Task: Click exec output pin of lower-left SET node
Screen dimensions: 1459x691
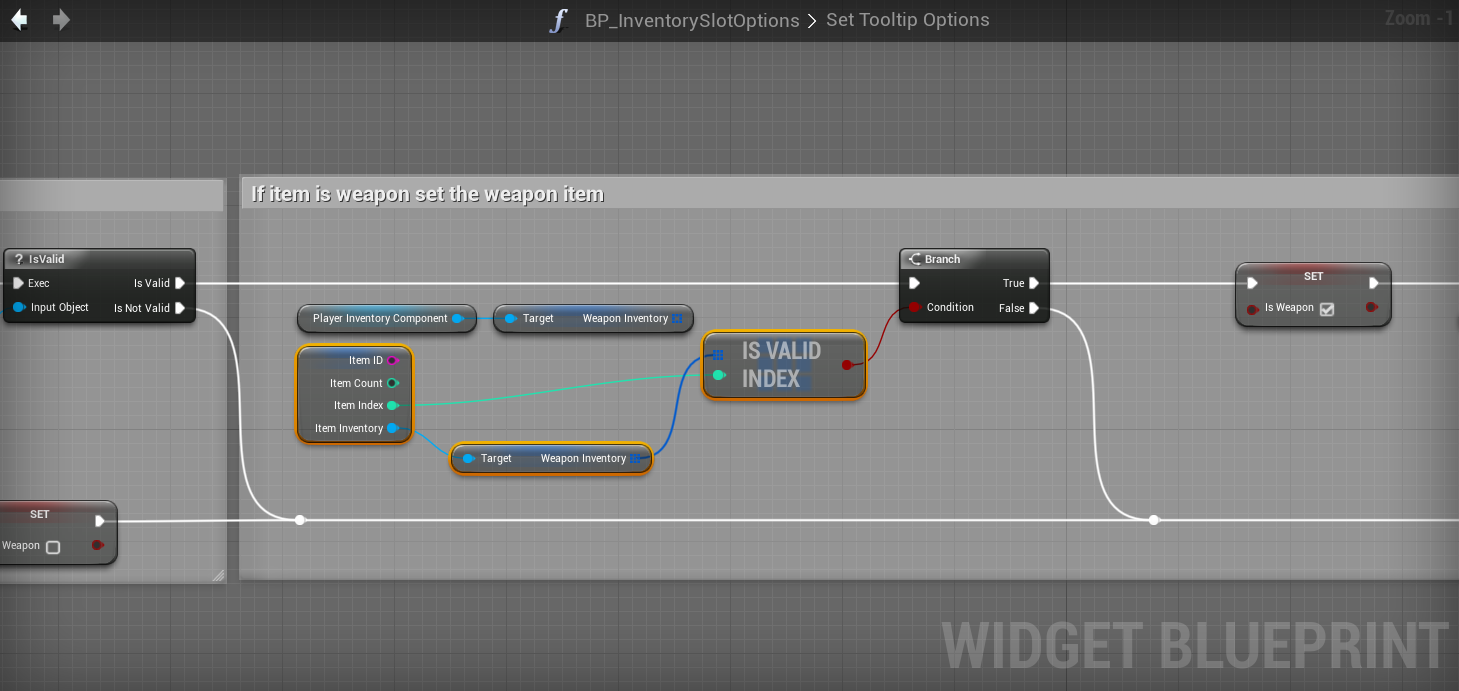Action: coord(99,521)
